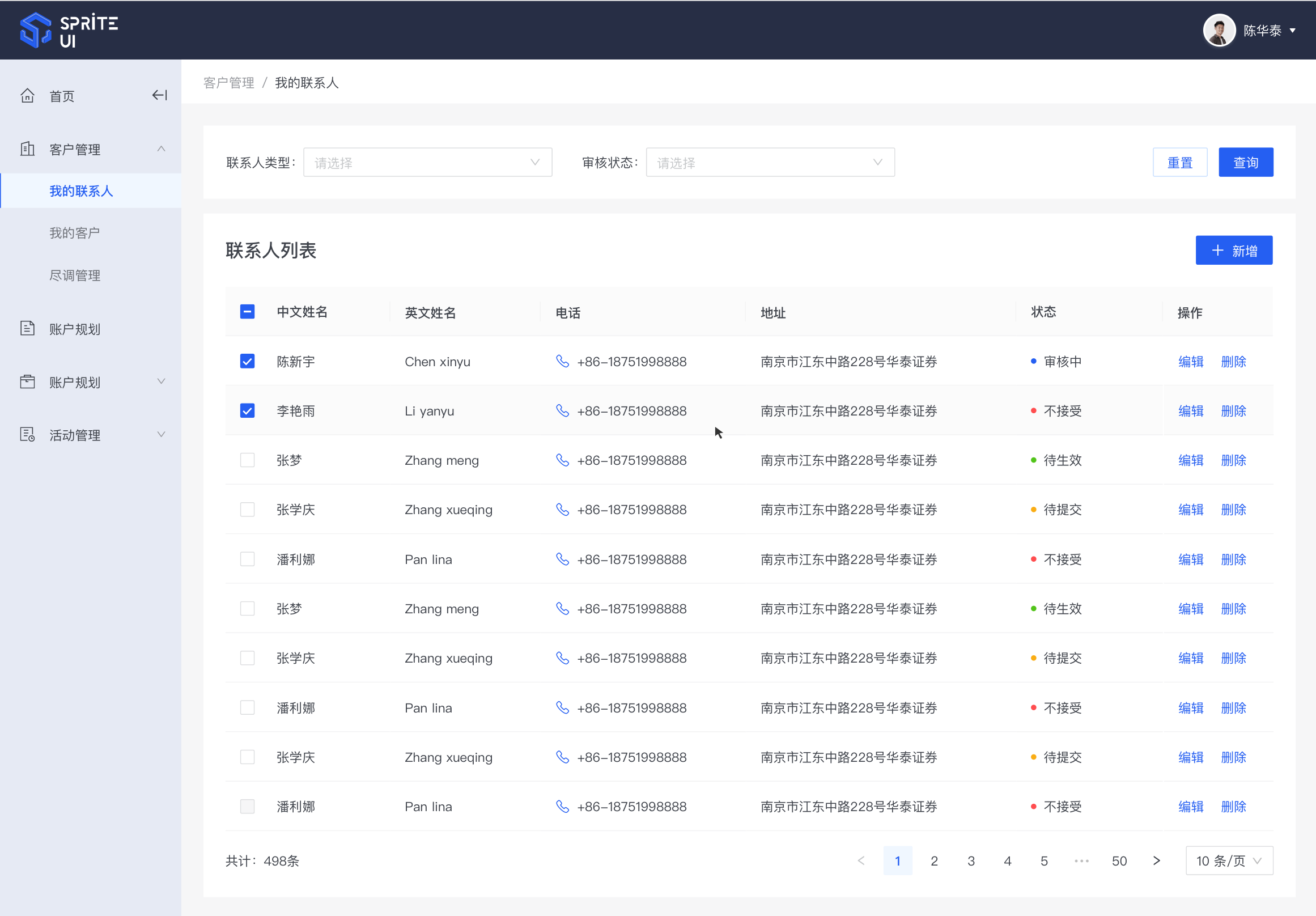Click the document icon beside first 账户规划
Screen dimensions: 1316x916
pyautogui.click(x=28, y=328)
